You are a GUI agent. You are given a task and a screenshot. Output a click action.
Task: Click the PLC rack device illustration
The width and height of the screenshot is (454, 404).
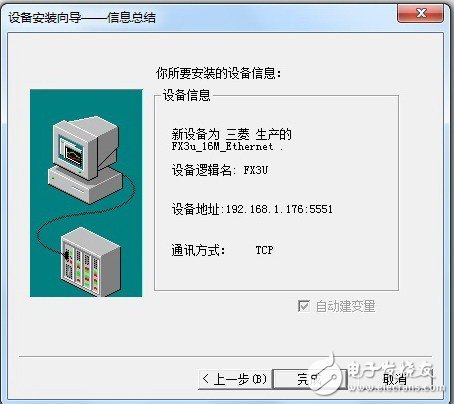click(90, 261)
